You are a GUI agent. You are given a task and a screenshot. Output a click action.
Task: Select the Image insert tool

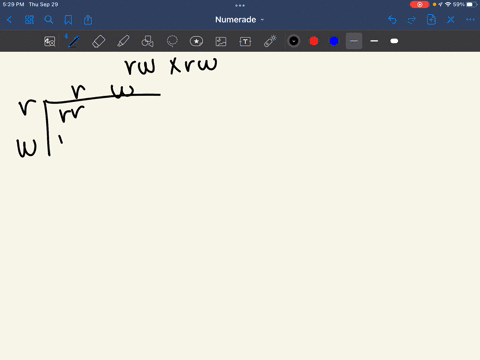coord(221,41)
